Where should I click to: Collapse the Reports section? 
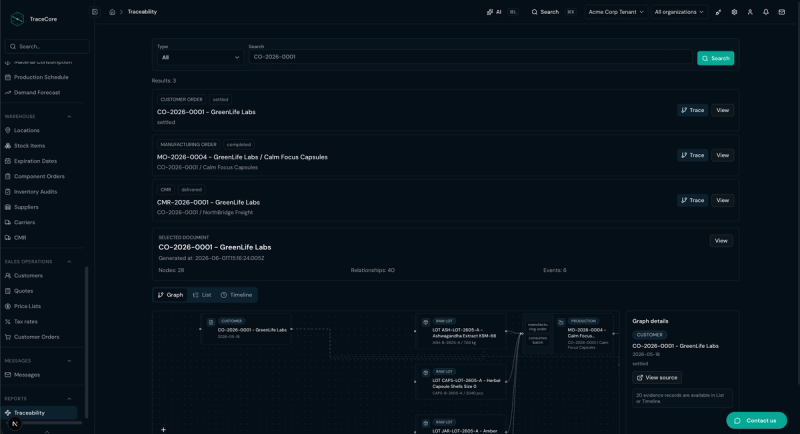69,399
